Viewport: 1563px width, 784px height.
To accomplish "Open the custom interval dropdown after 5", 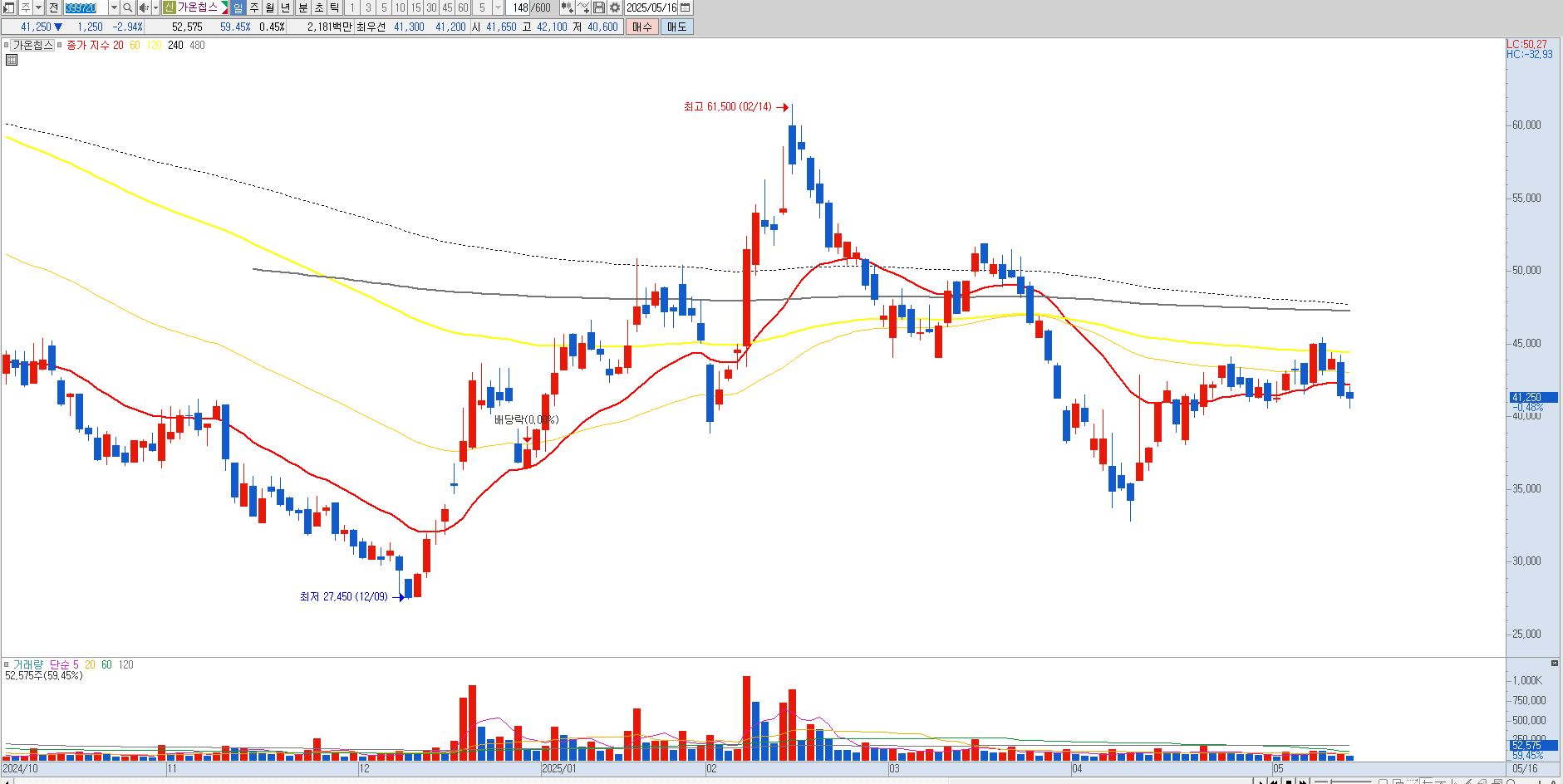I will coord(499,7).
